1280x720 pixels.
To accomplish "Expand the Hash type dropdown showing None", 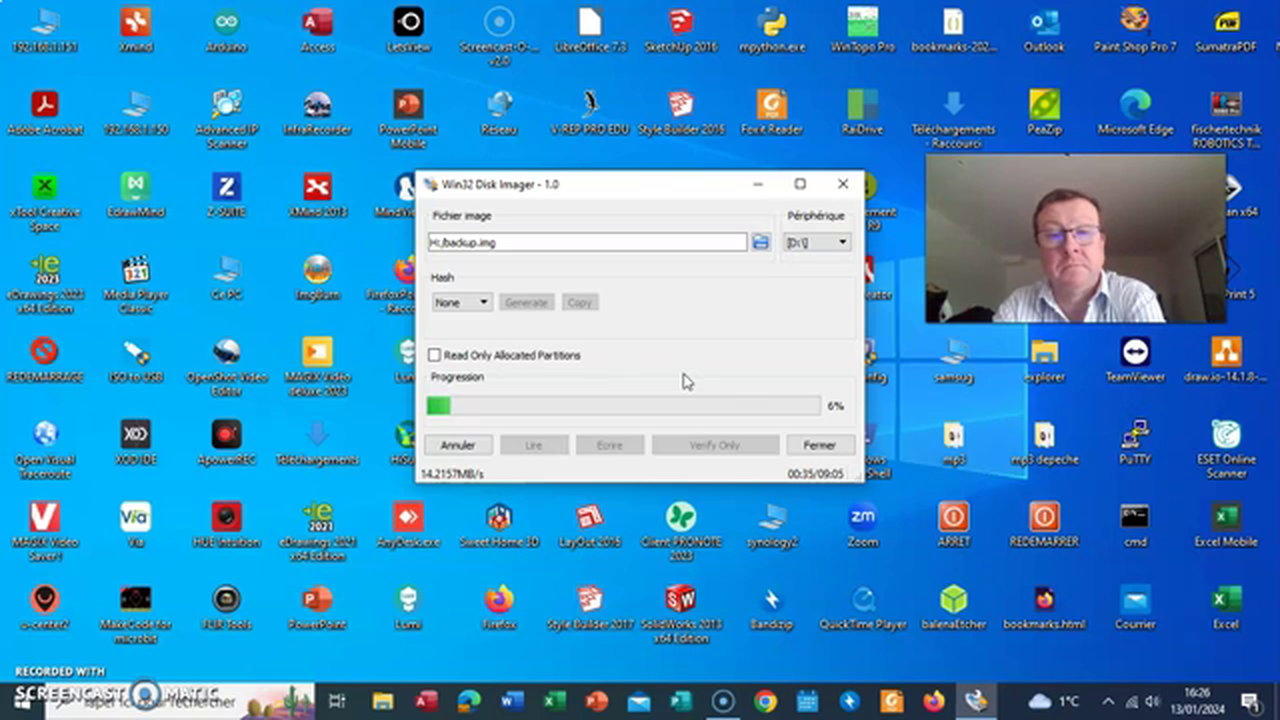I will click(462, 302).
